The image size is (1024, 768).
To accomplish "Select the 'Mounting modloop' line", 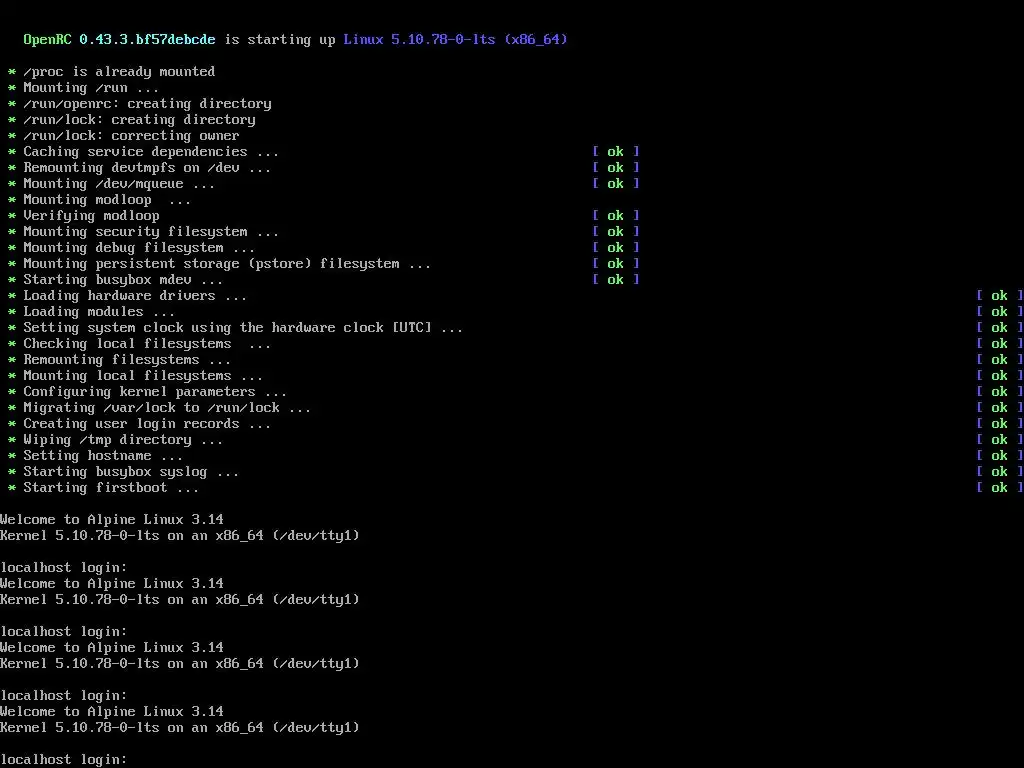I will (107, 200).
